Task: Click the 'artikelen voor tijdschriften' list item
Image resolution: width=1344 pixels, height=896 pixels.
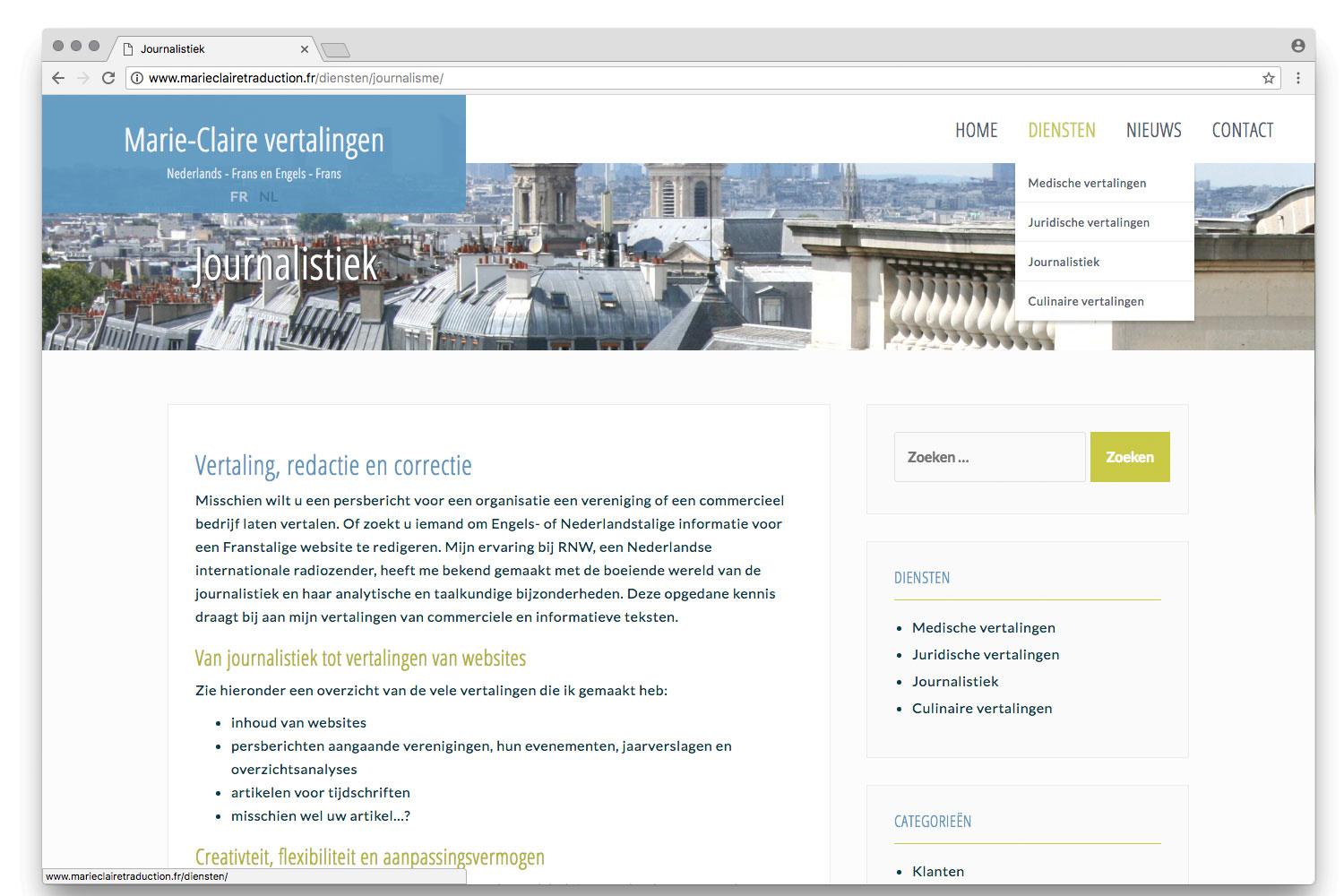Action: tap(321, 792)
